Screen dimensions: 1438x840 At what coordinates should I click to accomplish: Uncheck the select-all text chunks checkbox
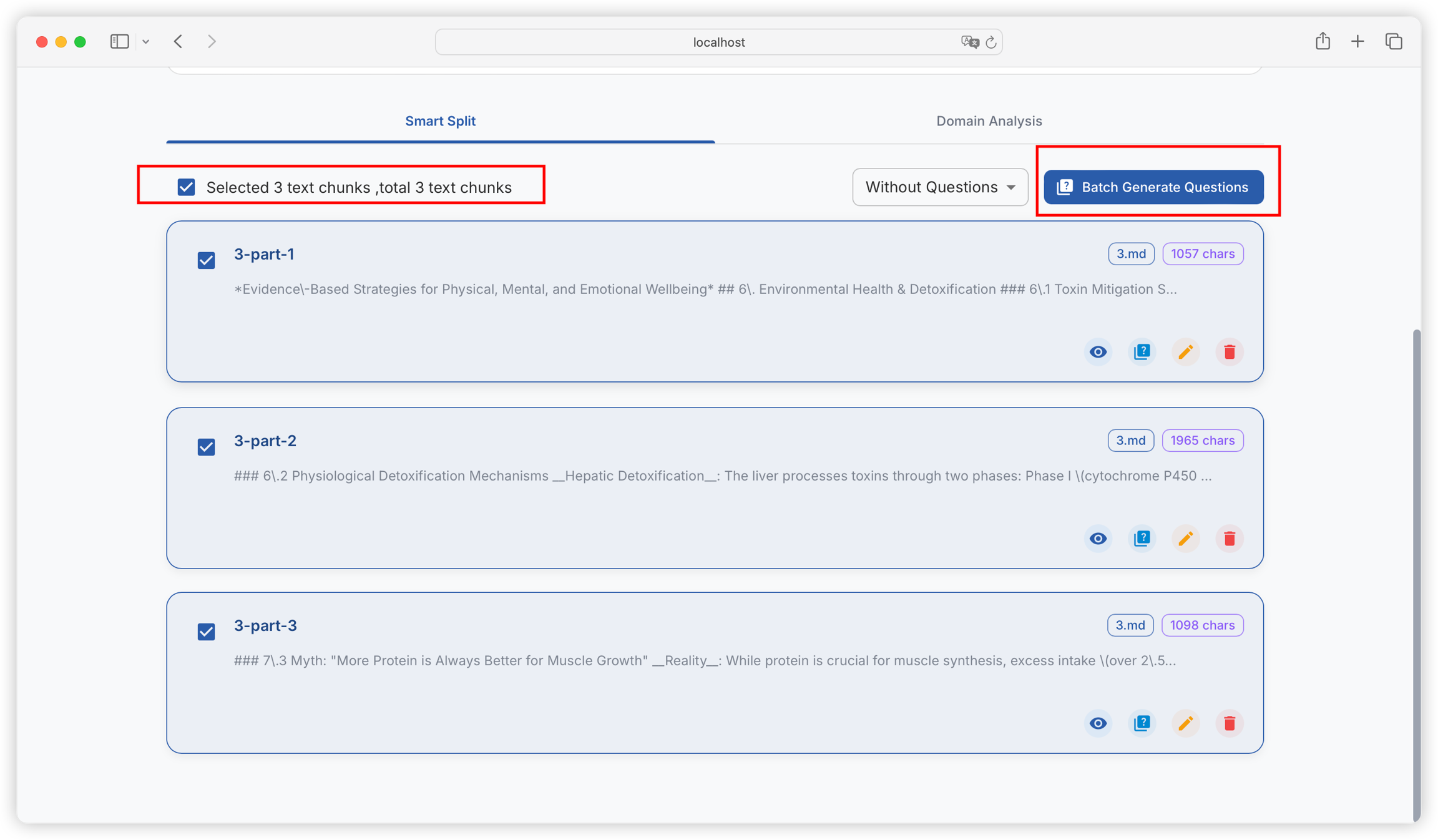coord(186,187)
